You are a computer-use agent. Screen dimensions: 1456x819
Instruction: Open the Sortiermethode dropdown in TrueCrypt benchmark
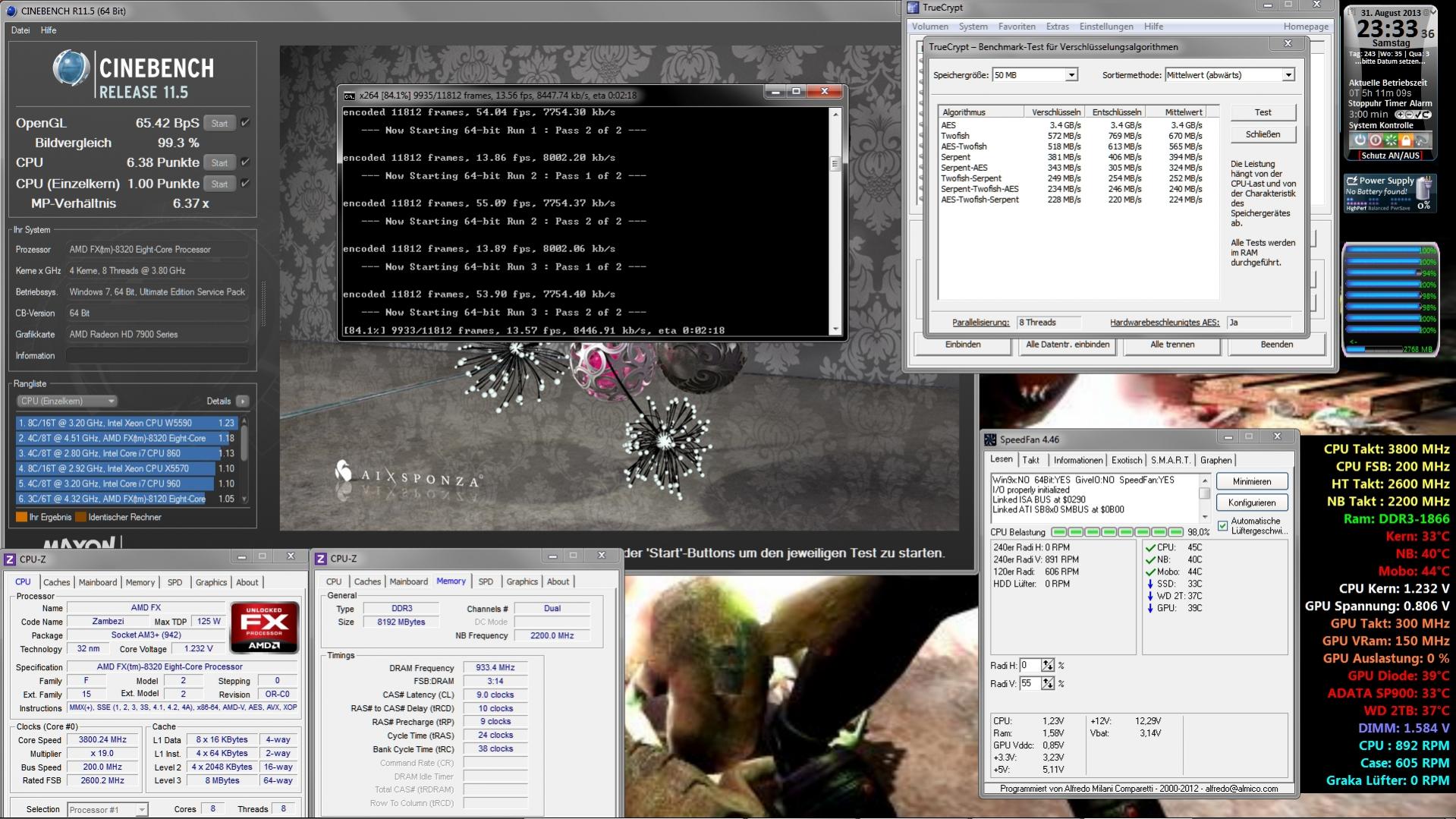click(1288, 75)
